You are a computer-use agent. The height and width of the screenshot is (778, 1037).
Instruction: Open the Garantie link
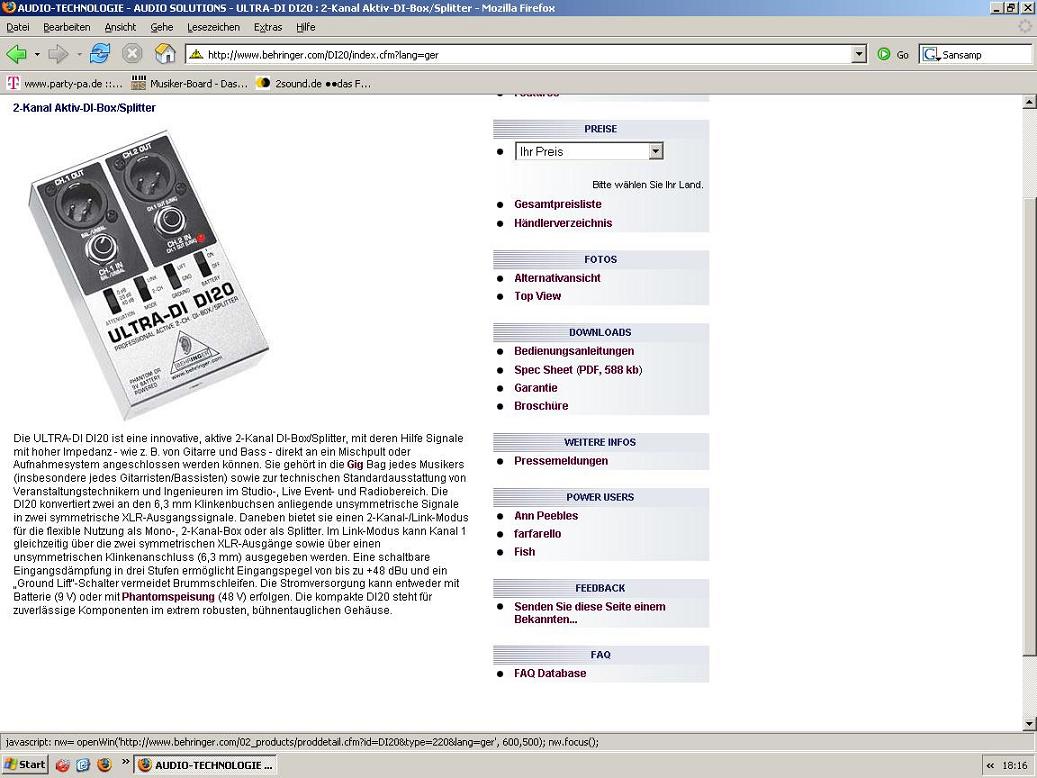(x=536, y=388)
